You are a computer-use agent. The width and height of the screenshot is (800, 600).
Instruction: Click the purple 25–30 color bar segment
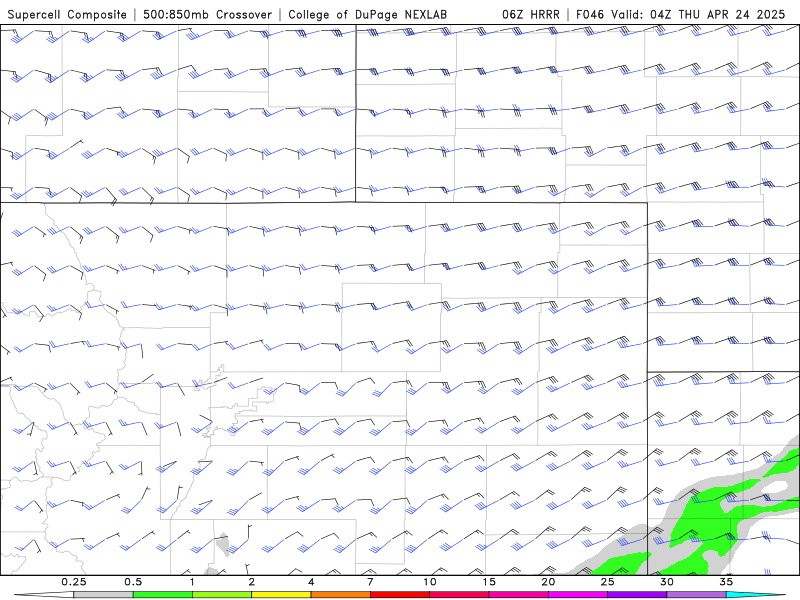[x=637, y=595]
